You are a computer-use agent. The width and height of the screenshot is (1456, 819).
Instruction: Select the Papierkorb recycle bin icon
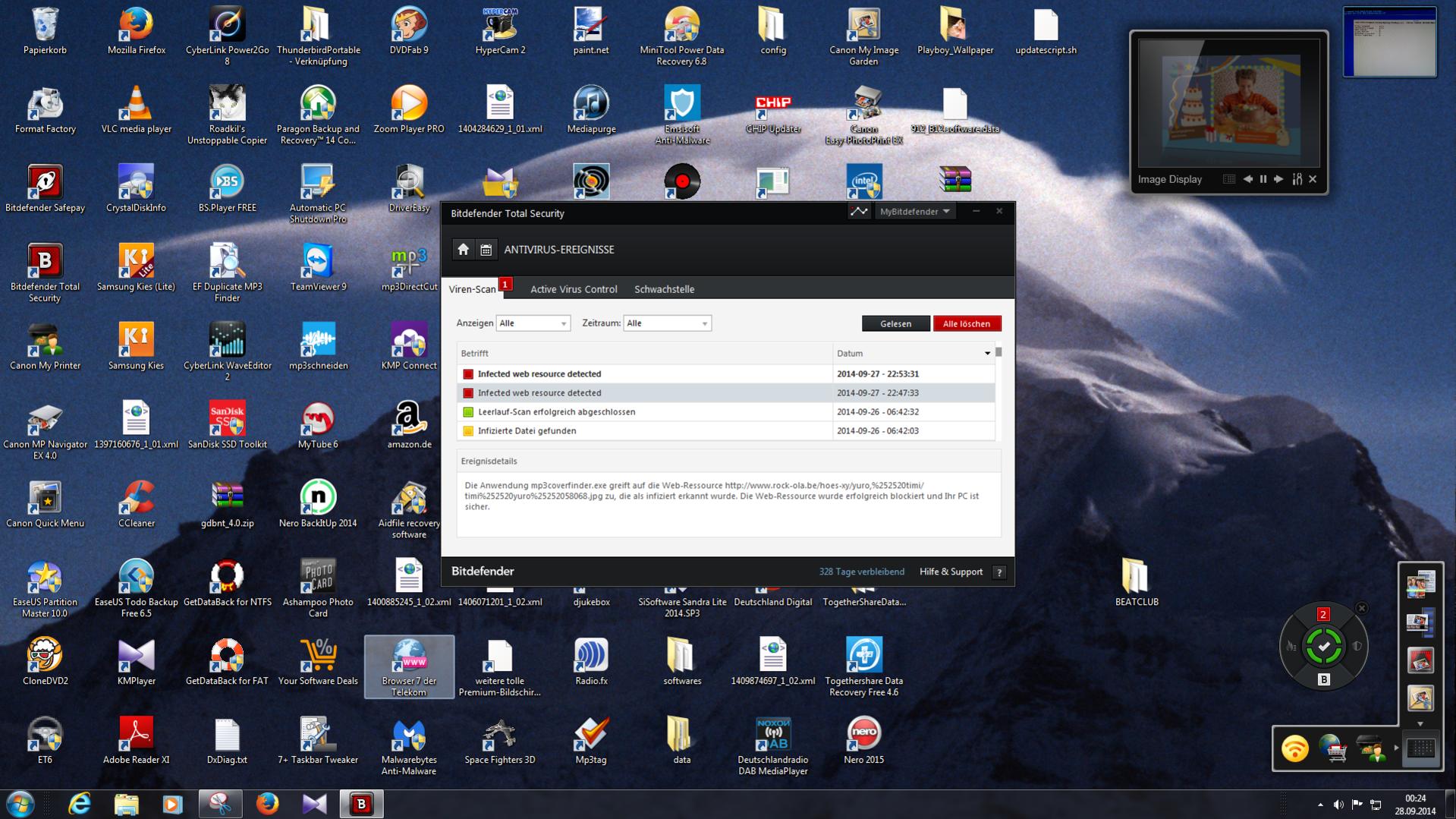click(45, 31)
